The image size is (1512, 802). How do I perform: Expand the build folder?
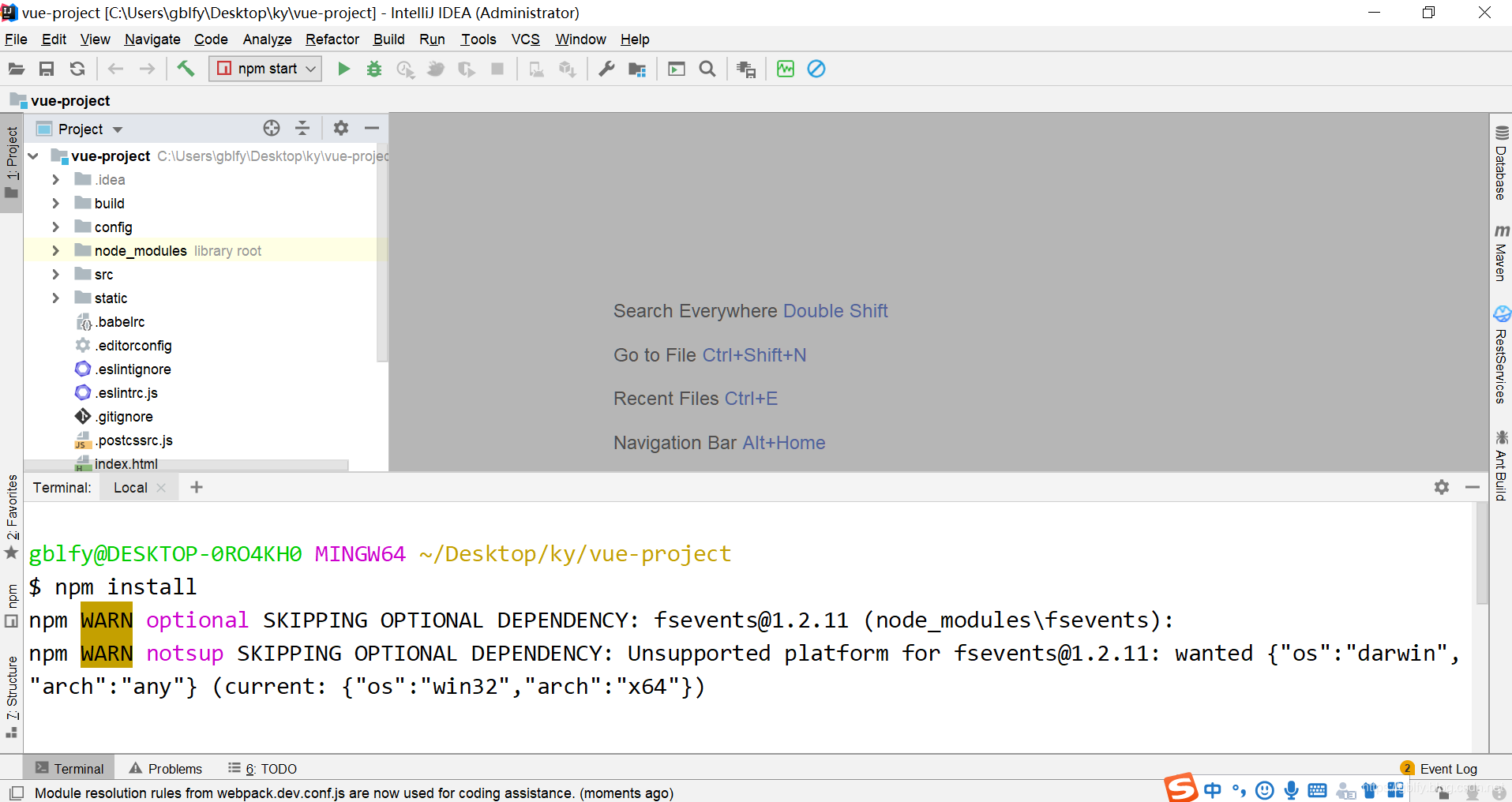(55, 204)
